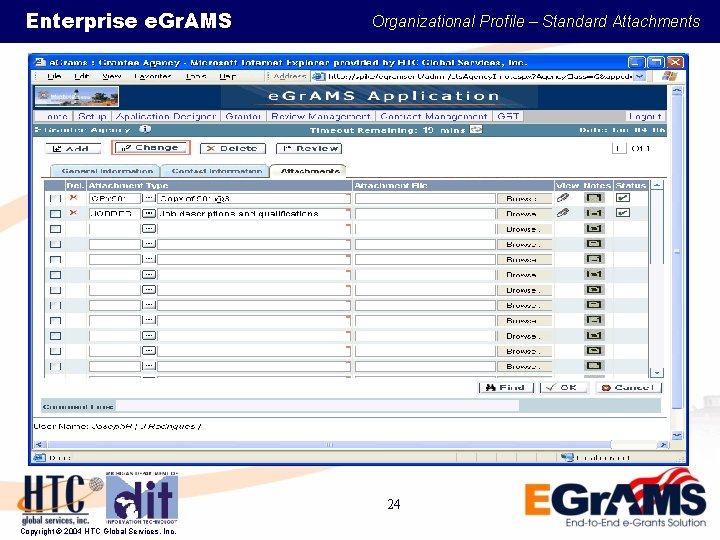Open the notes icon on the last visible attachment row
Screen dimensions: 720x540
(x=594, y=366)
